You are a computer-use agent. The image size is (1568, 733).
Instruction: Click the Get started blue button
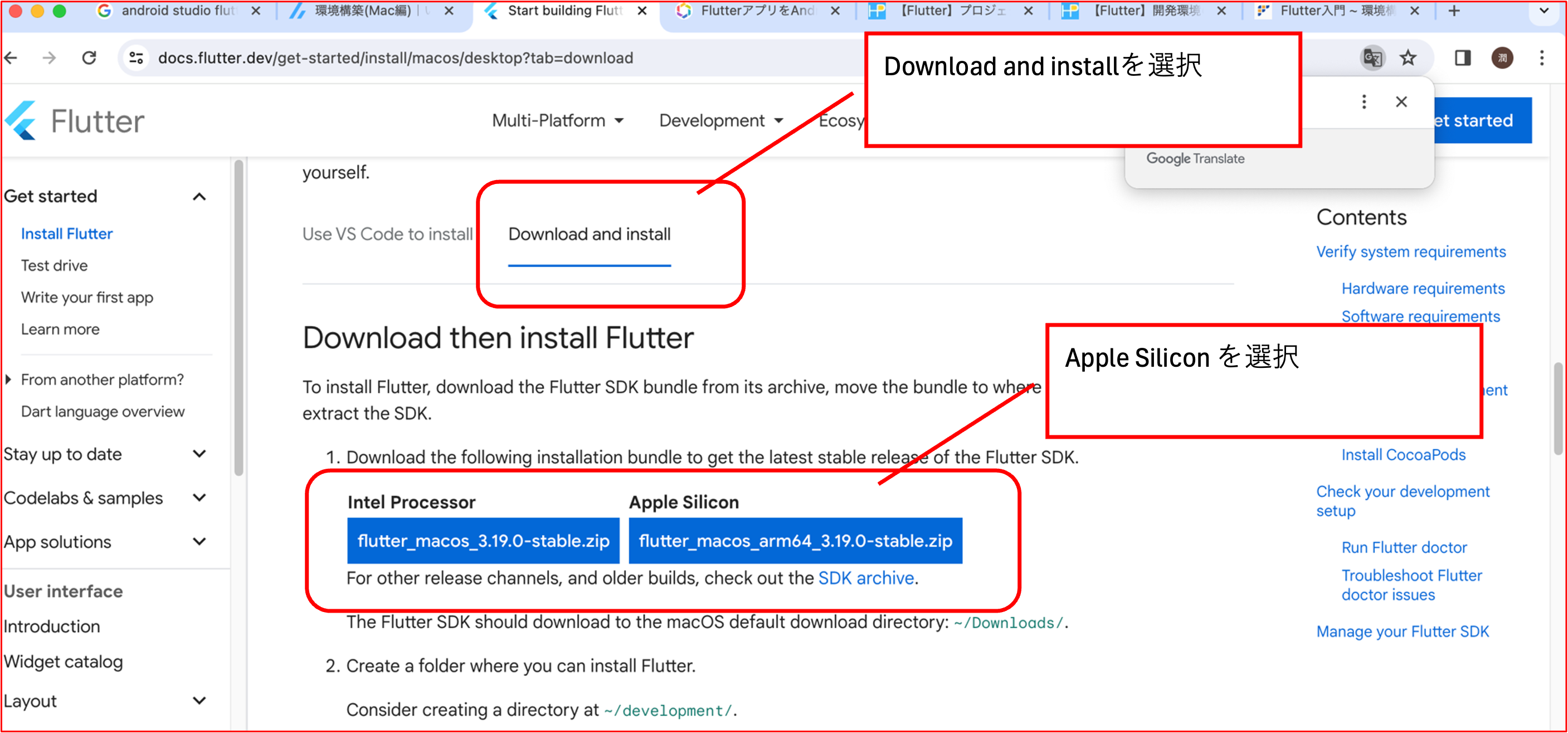pos(1483,120)
